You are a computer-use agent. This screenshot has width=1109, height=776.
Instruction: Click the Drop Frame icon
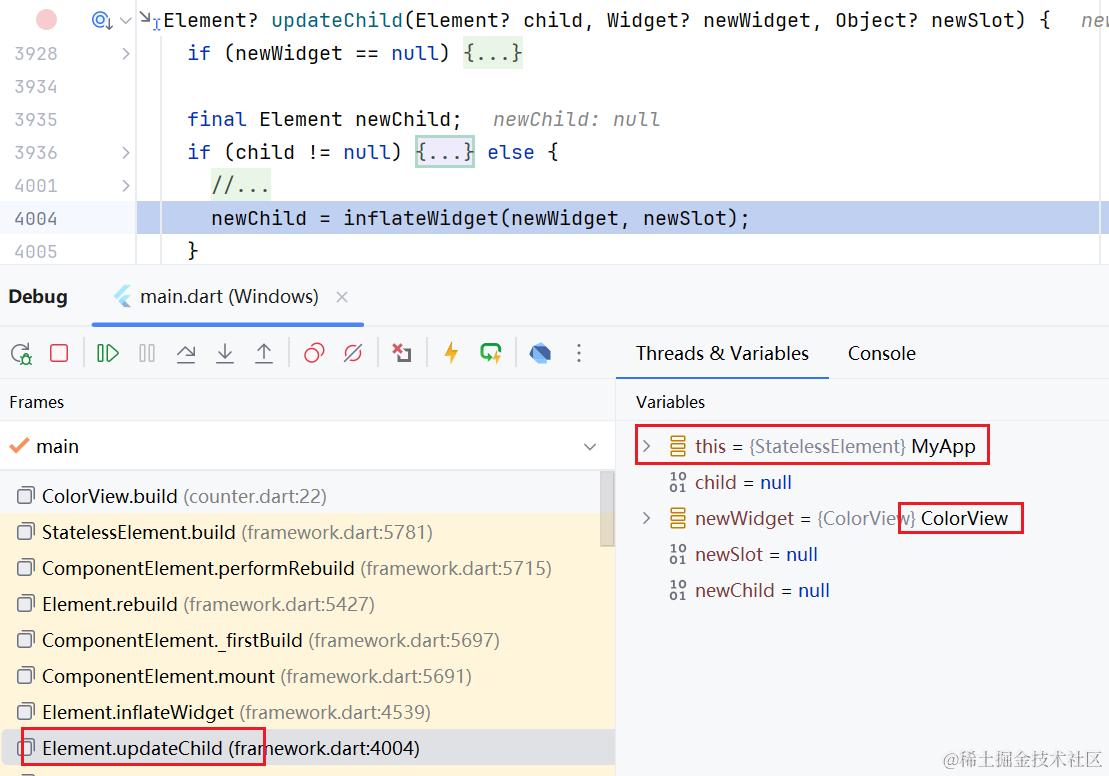coord(402,353)
